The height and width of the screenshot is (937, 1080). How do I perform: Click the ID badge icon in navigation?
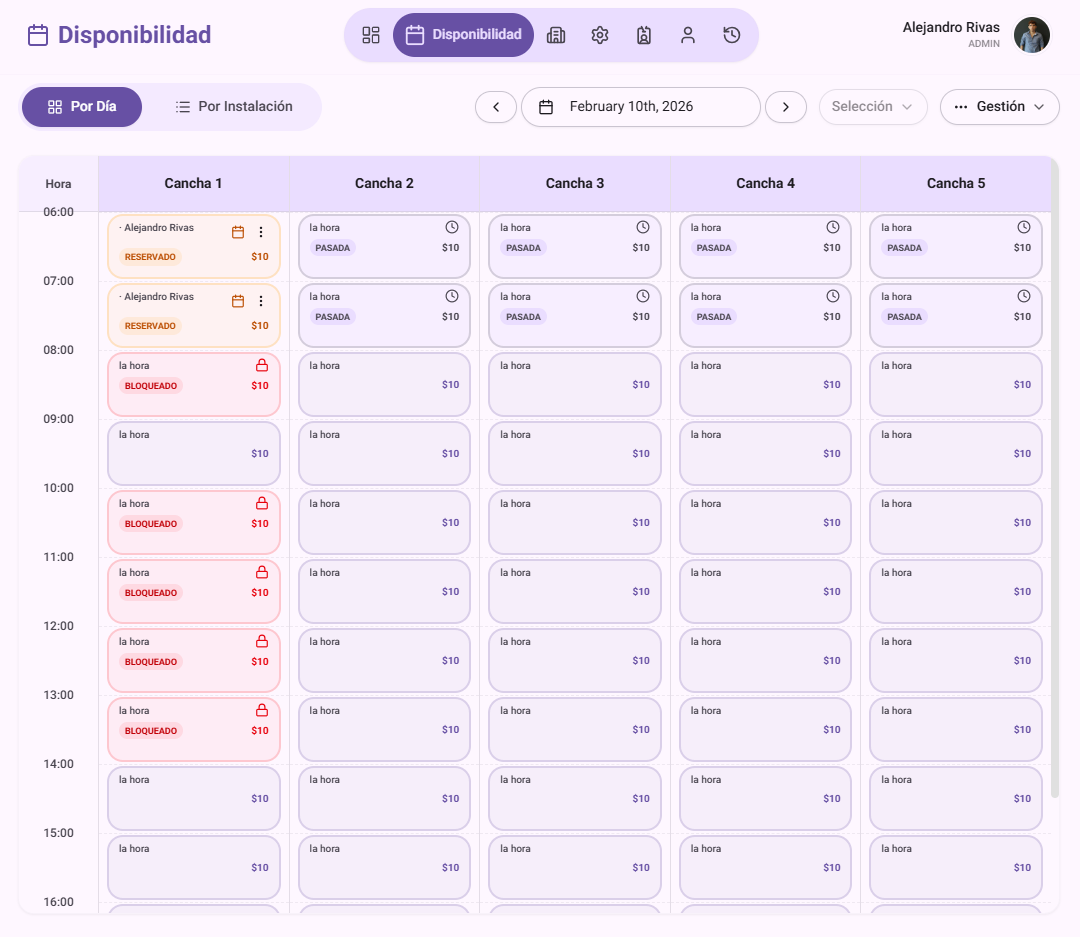[x=644, y=35]
